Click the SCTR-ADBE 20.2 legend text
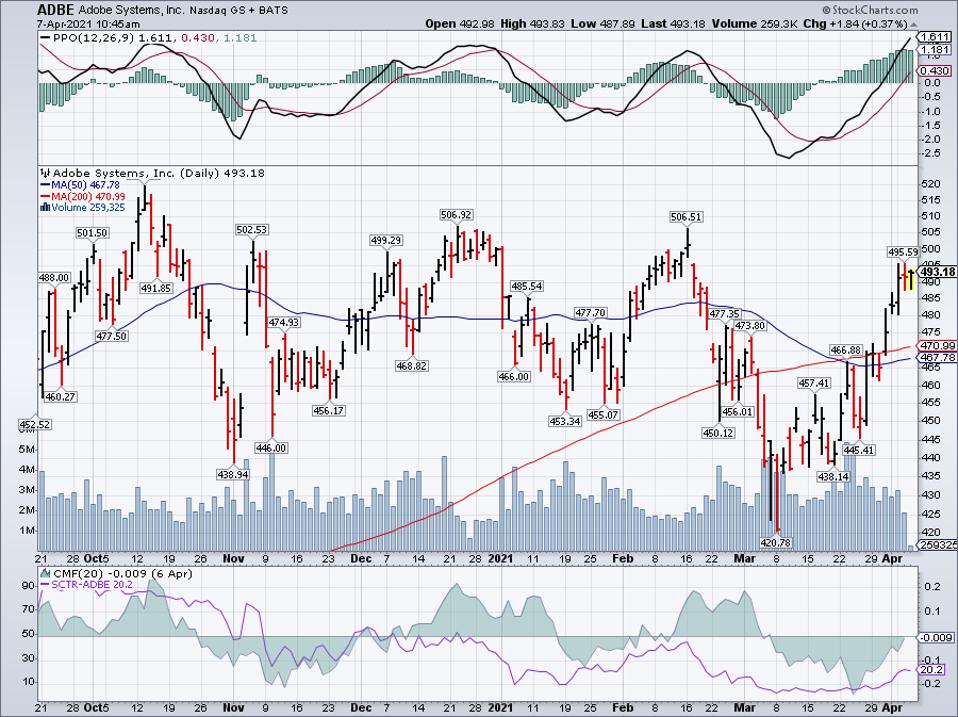Screen dimensions: 958x717 pos(92,584)
